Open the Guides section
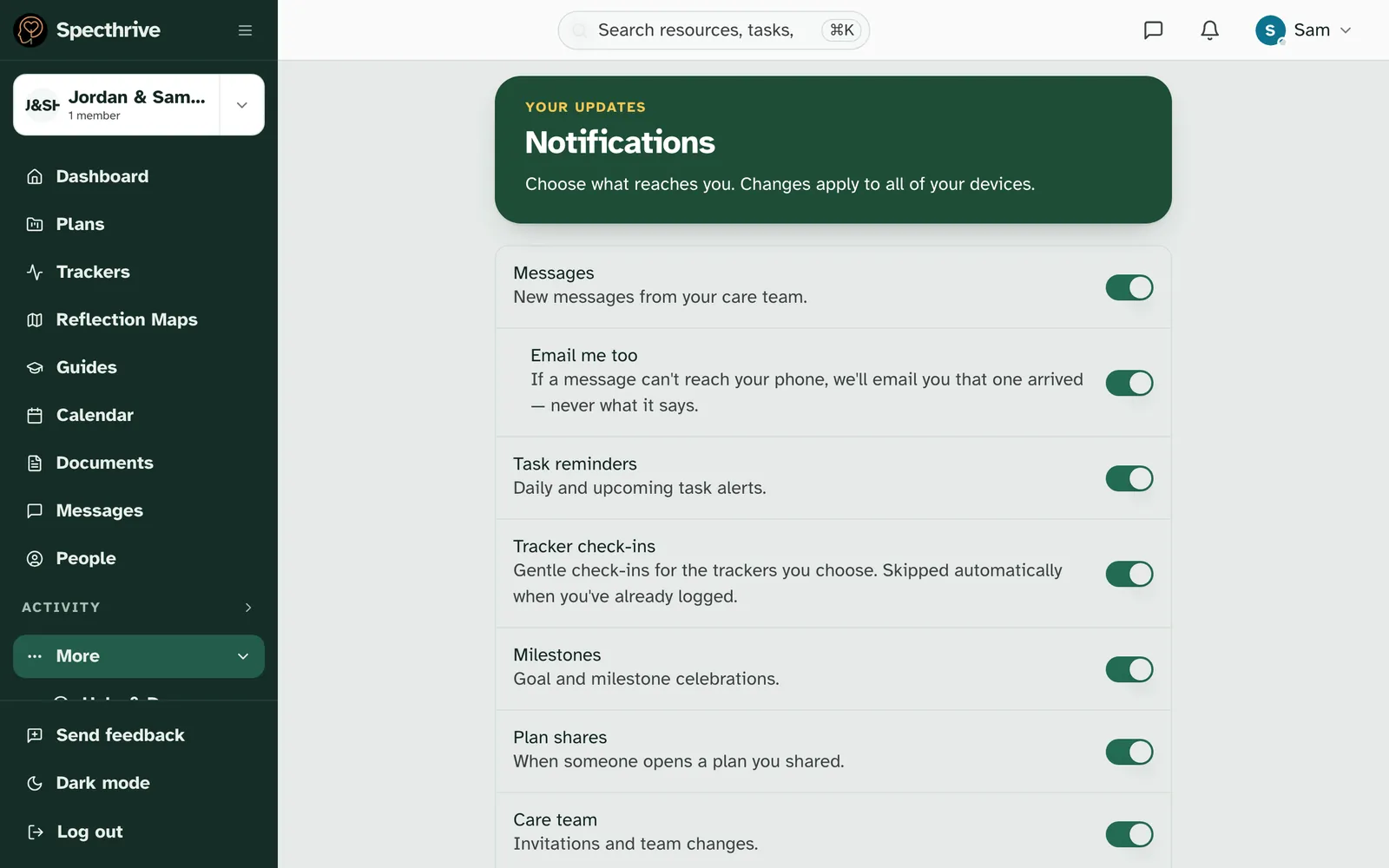The width and height of the screenshot is (1389, 868). [139, 368]
